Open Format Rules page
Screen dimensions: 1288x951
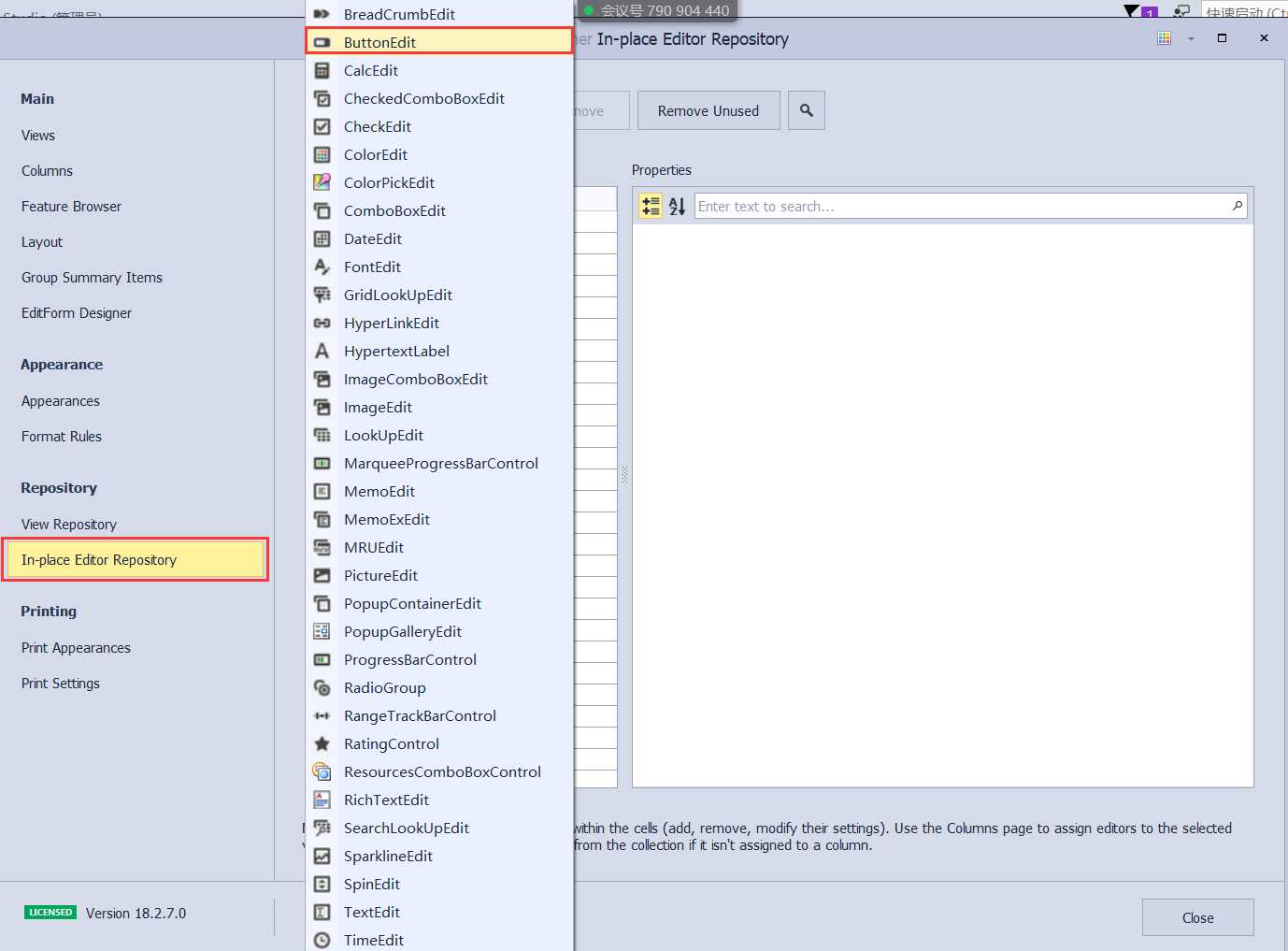62,437
